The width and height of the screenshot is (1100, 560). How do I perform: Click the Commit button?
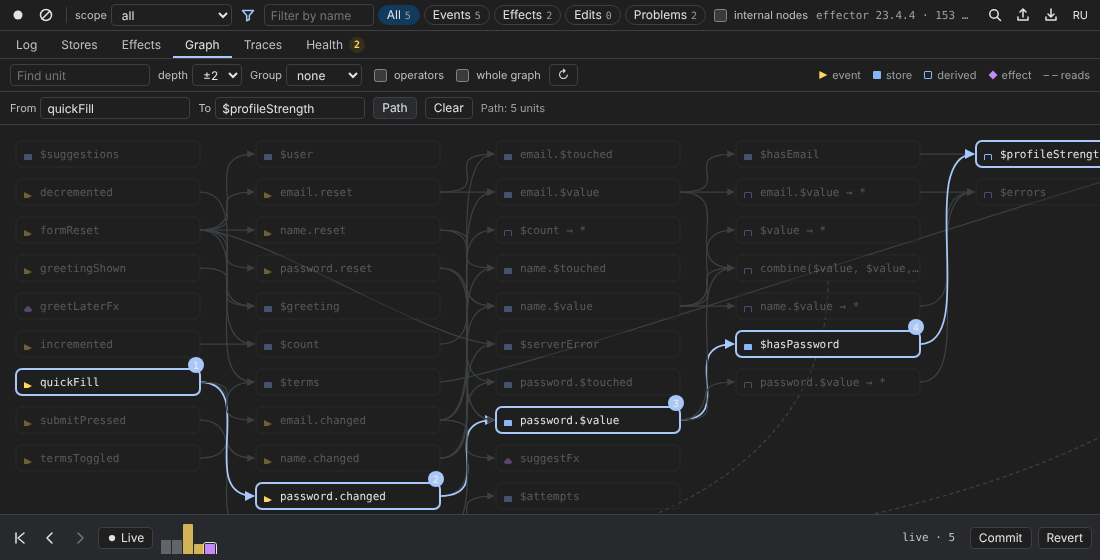pos(1000,538)
